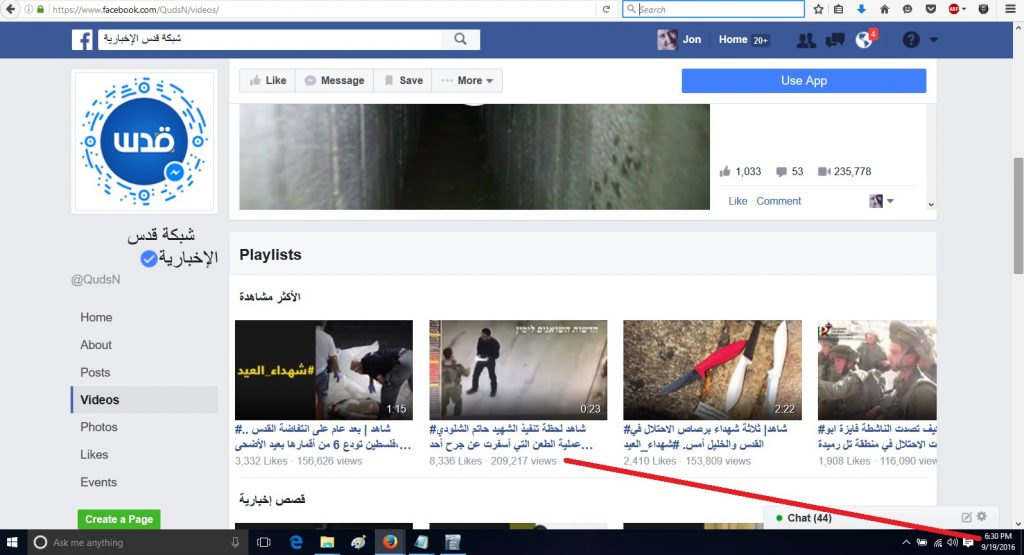
Task: Like the page with Like button
Action: pyautogui.click(x=268, y=80)
